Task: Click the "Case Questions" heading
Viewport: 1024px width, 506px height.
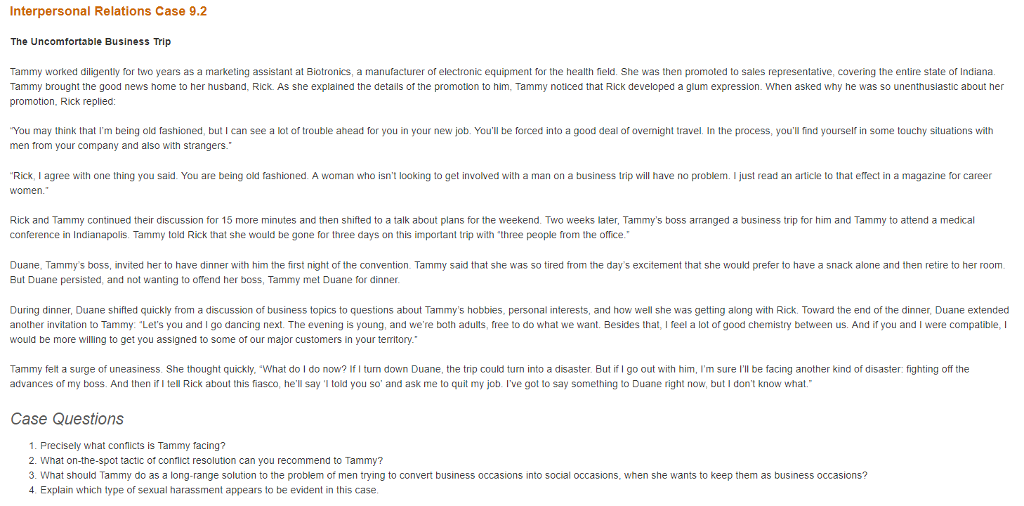Action: tap(67, 418)
